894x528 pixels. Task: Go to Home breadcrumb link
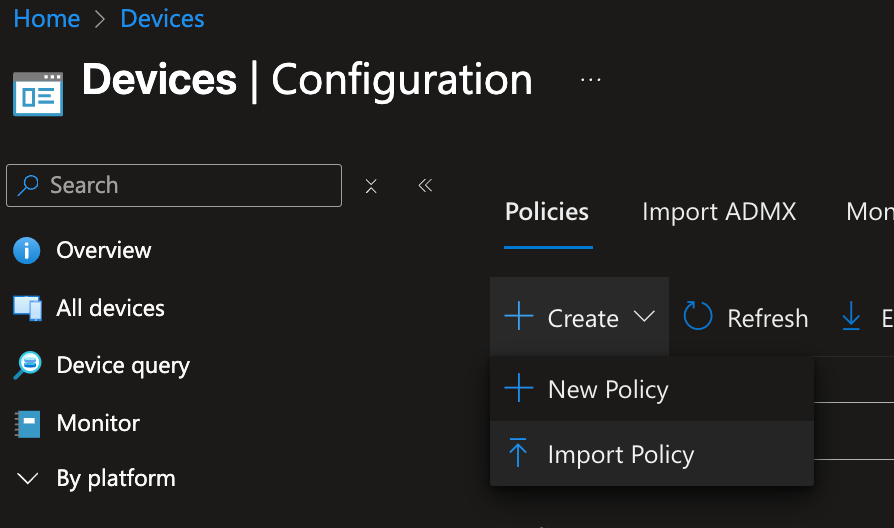click(x=46, y=18)
